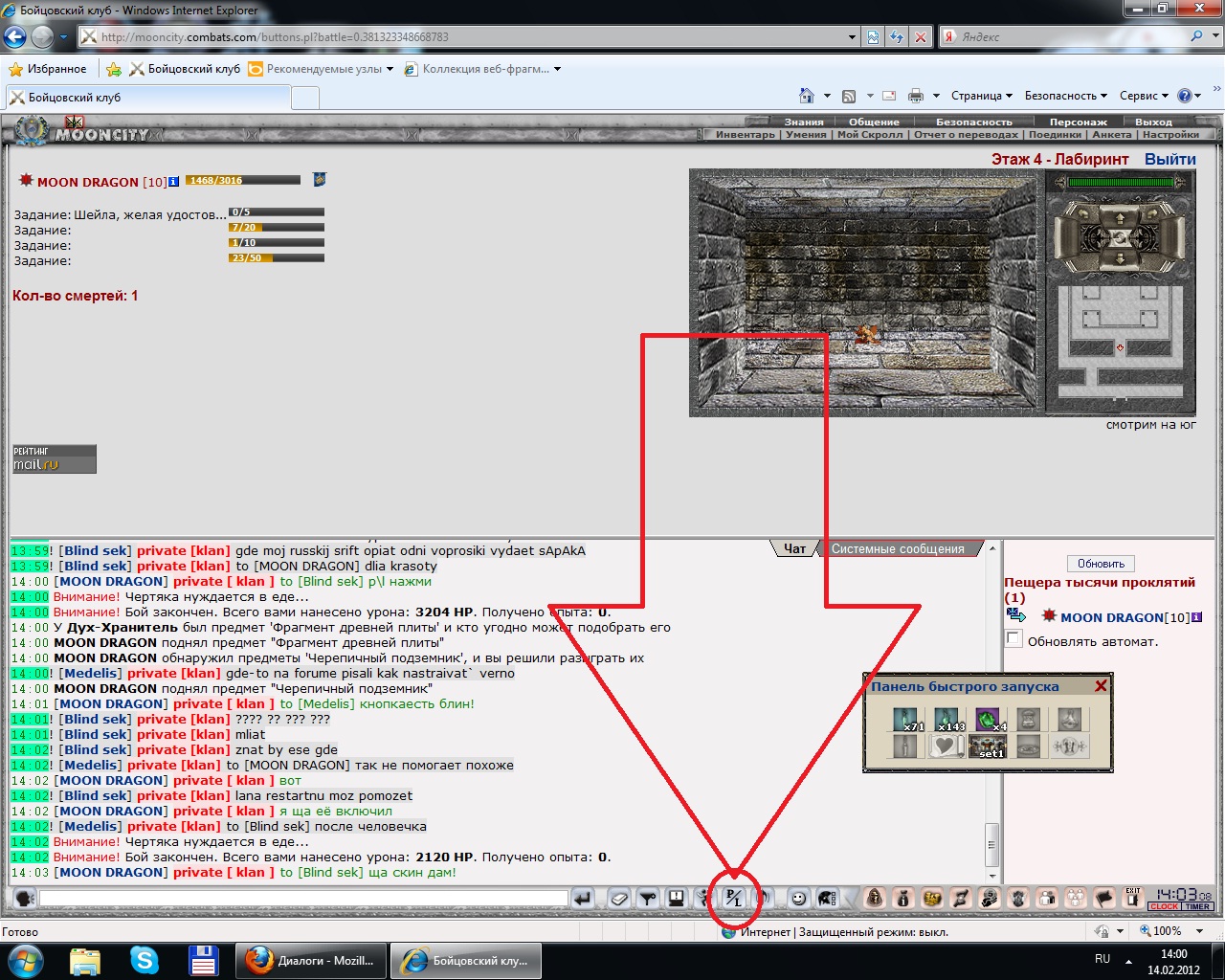This screenshot has height=980, width=1225.
Task: Click the info icon beside MOON DRAGON [10]
Action: click(x=173, y=182)
